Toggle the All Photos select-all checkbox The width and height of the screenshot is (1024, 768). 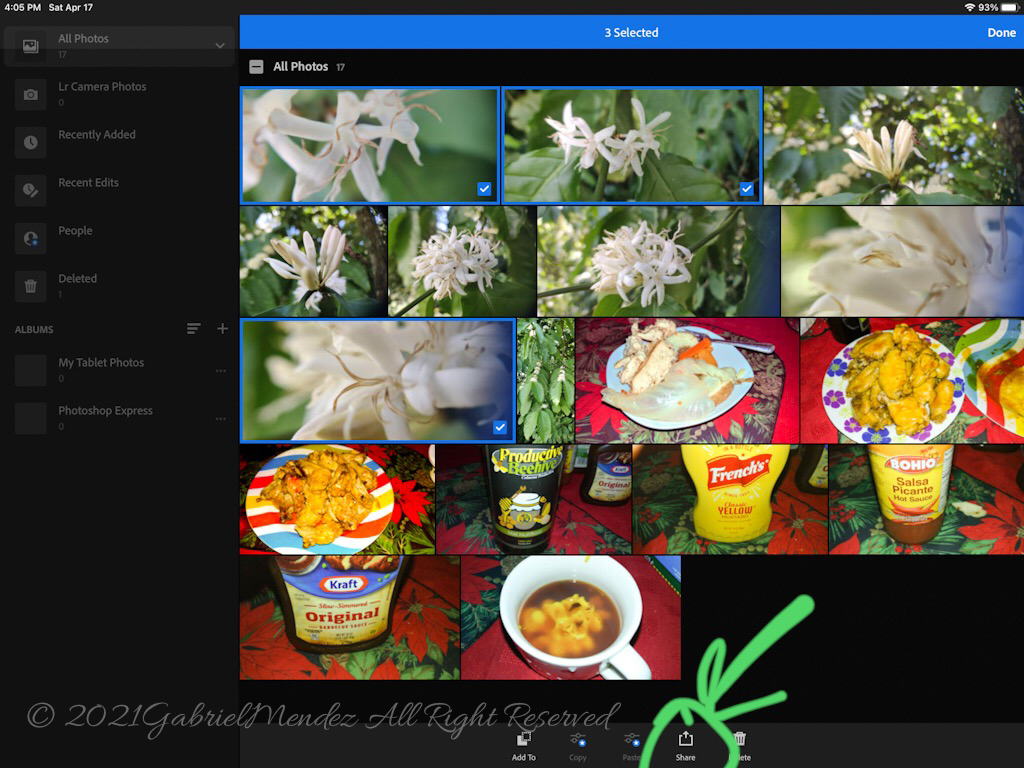coord(256,67)
